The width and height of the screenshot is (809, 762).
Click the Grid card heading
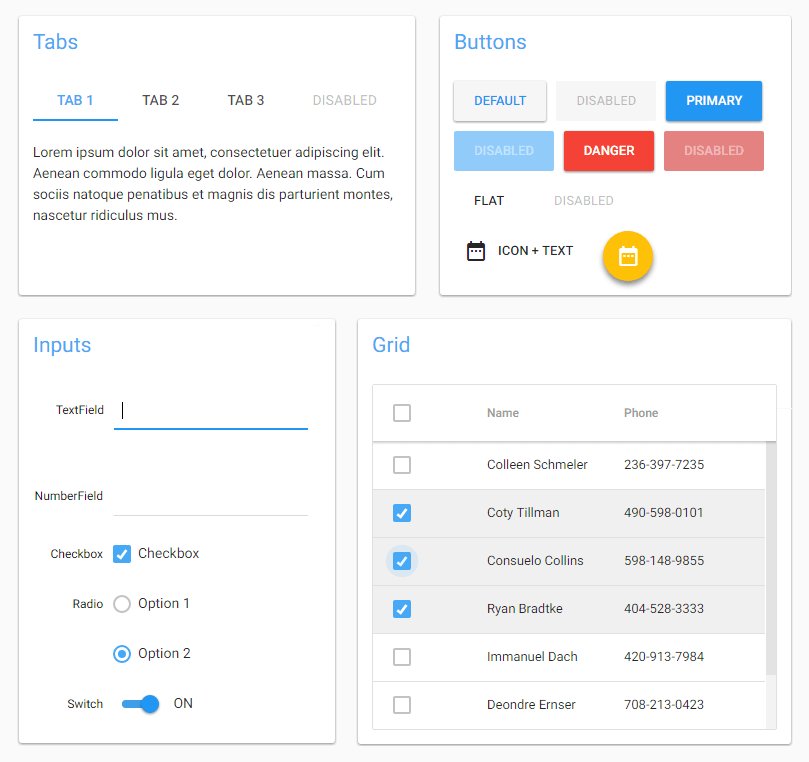(391, 345)
